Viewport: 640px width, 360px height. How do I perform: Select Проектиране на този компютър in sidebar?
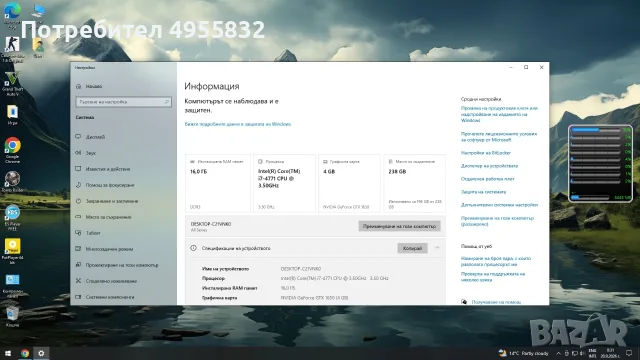(x=122, y=265)
